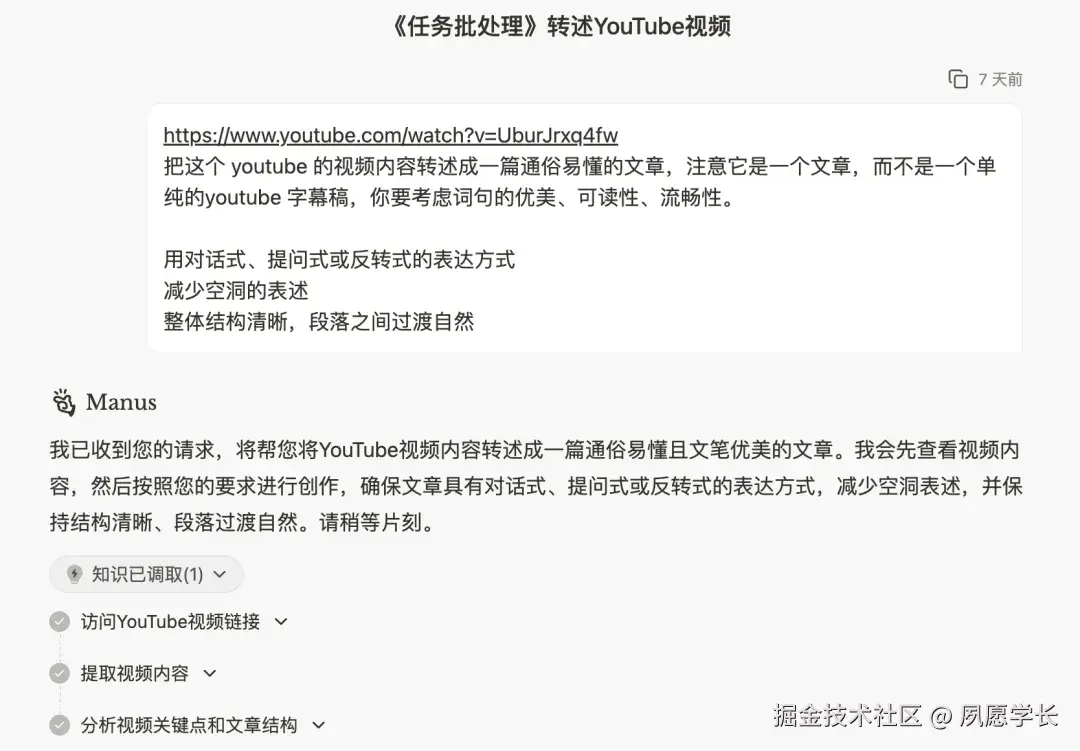Click the user prompt message bubble
This screenshot has height=751, width=1080.
pos(585,227)
